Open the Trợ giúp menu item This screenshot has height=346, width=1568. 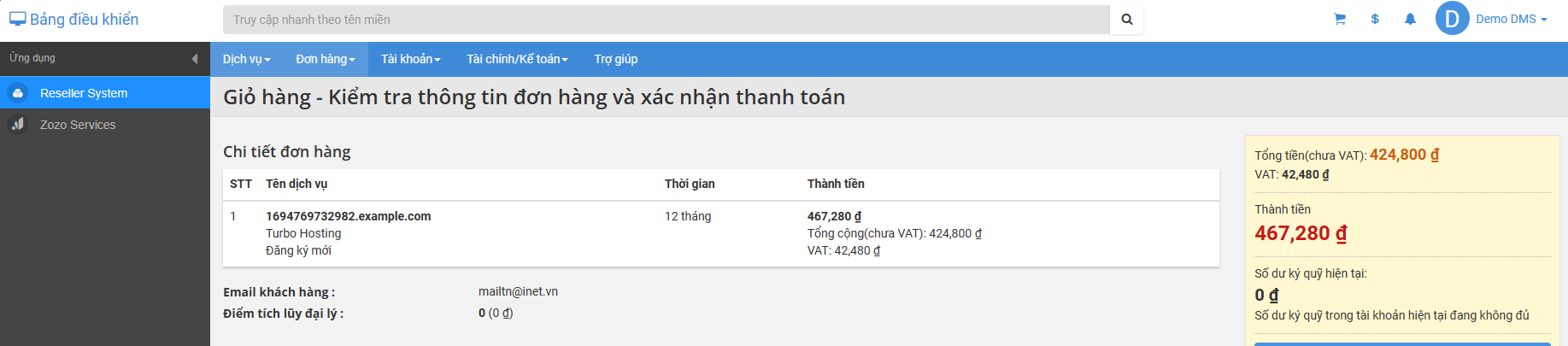tap(616, 59)
